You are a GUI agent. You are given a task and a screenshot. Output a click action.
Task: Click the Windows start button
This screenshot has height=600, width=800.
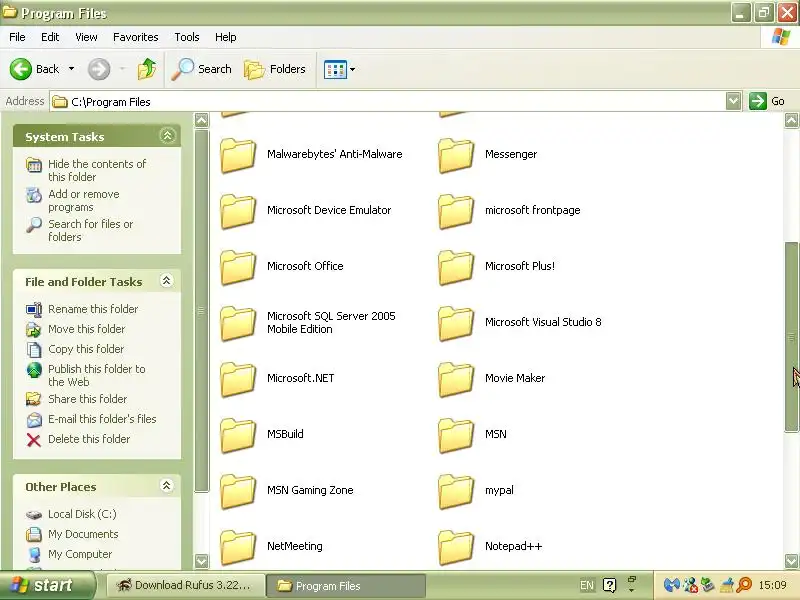point(47,585)
